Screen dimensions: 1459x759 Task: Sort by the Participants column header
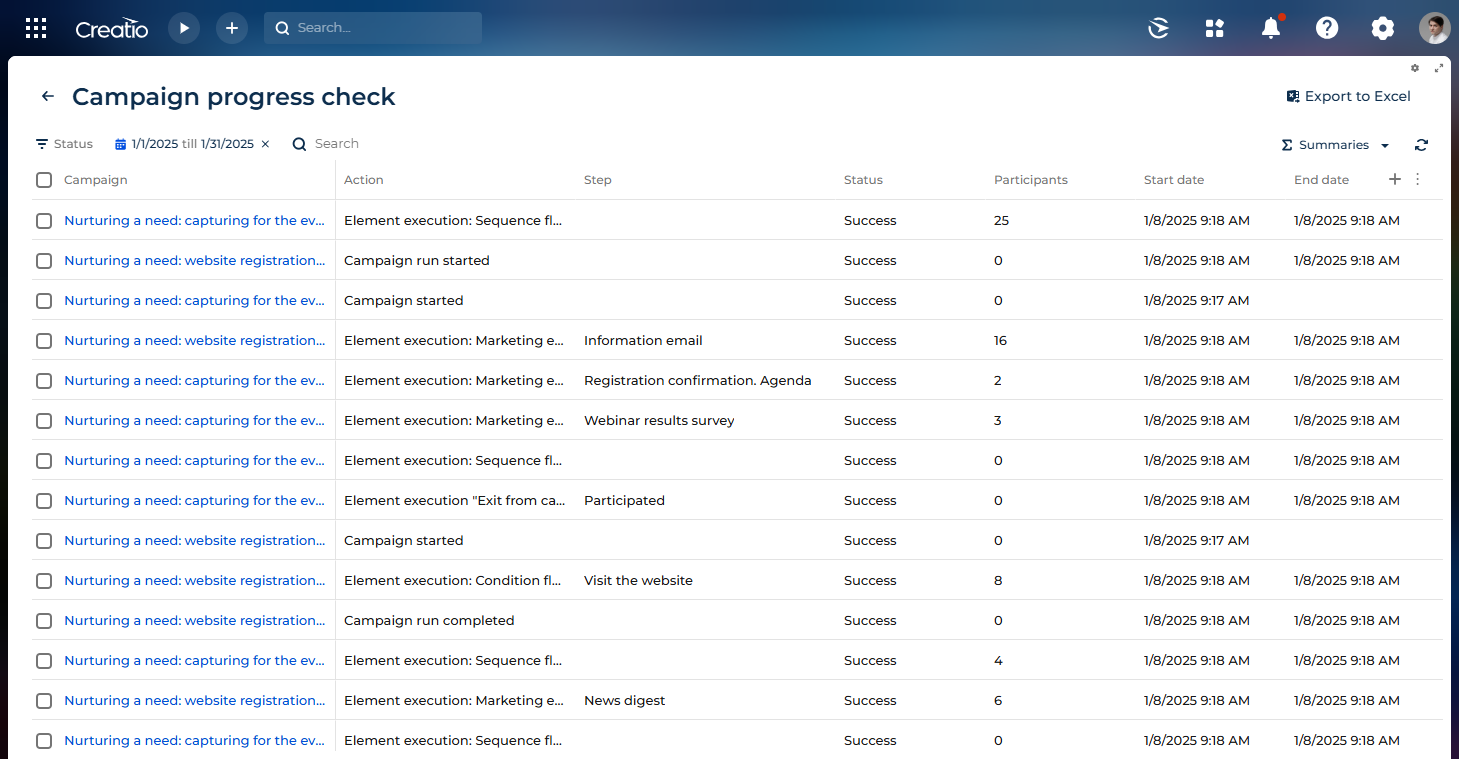tap(1031, 180)
